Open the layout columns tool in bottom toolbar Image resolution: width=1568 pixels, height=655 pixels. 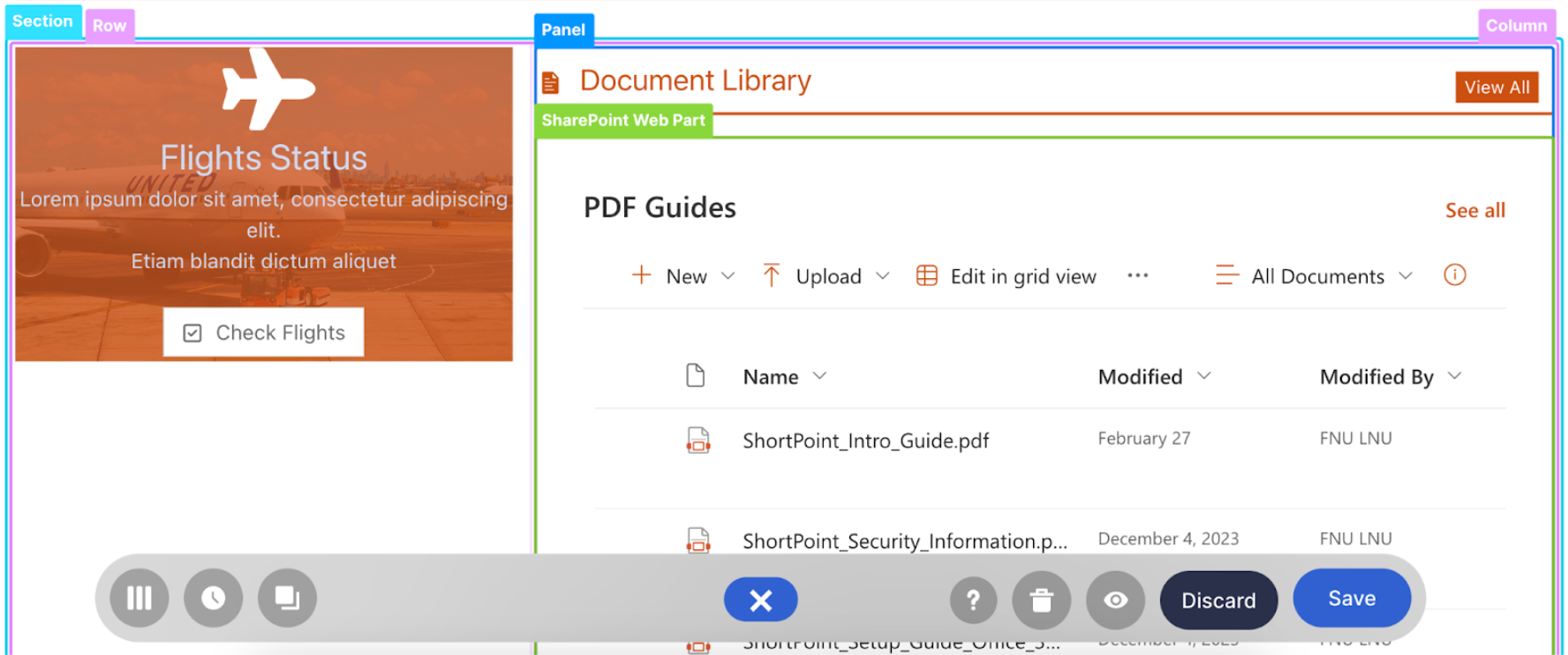pyautogui.click(x=139, y=599)
